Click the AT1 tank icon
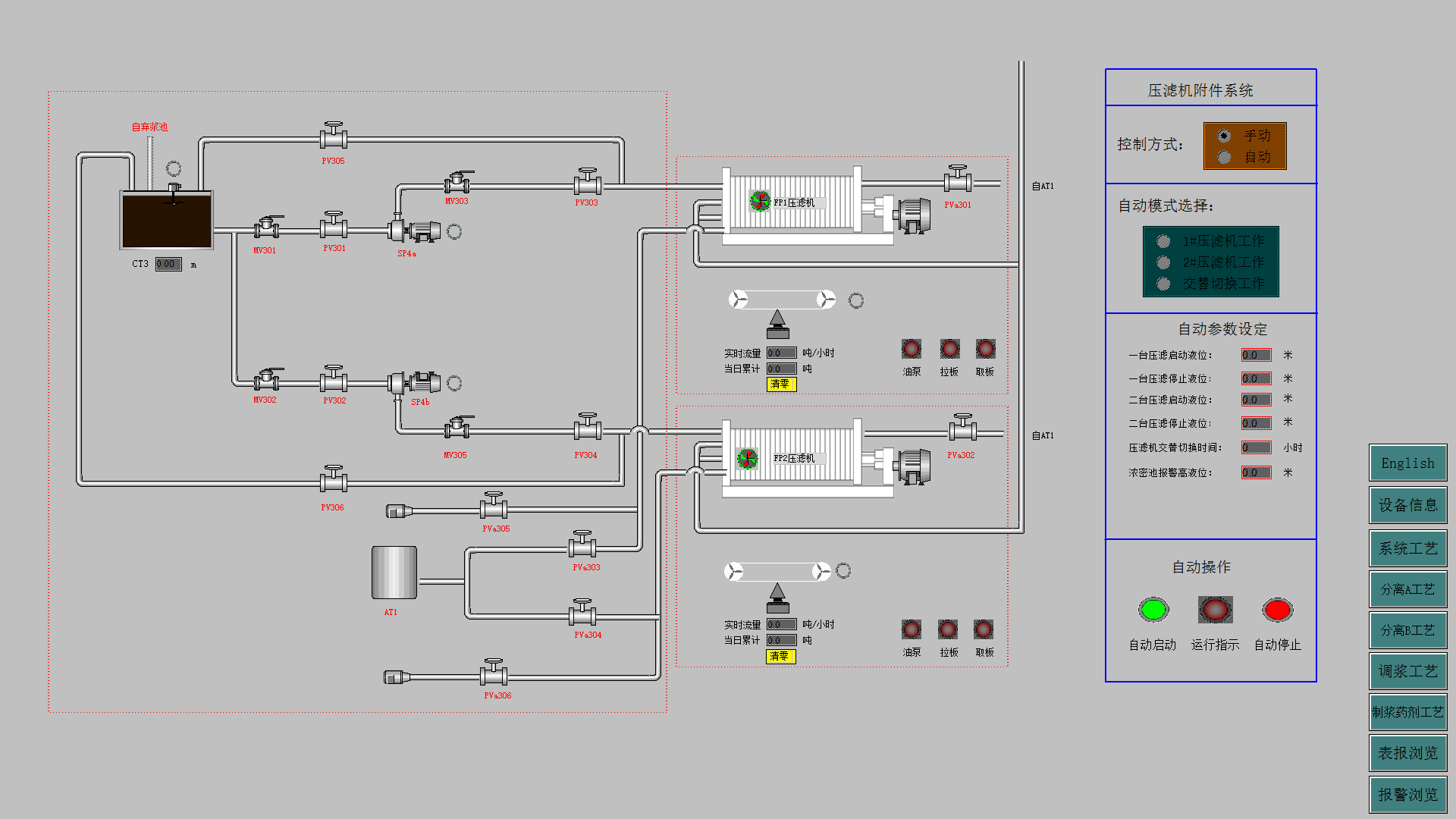The width and height of the screenshot is (1456, 819). coord(394,573)
